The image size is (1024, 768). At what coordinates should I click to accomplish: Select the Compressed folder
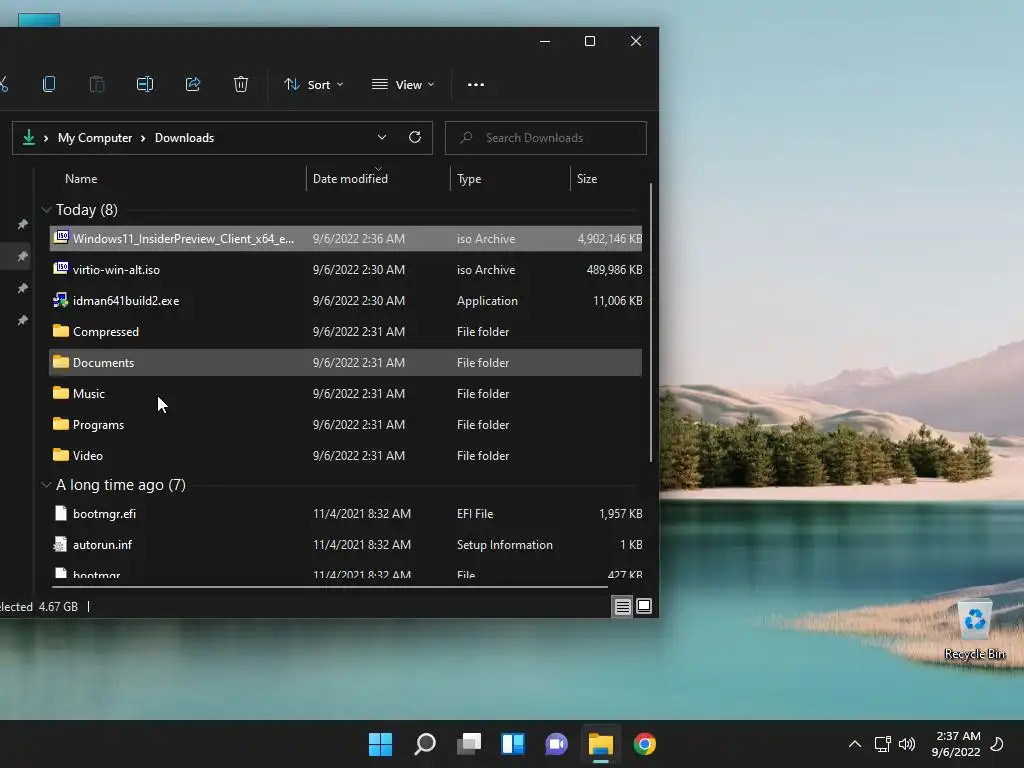tap(345, 332)
